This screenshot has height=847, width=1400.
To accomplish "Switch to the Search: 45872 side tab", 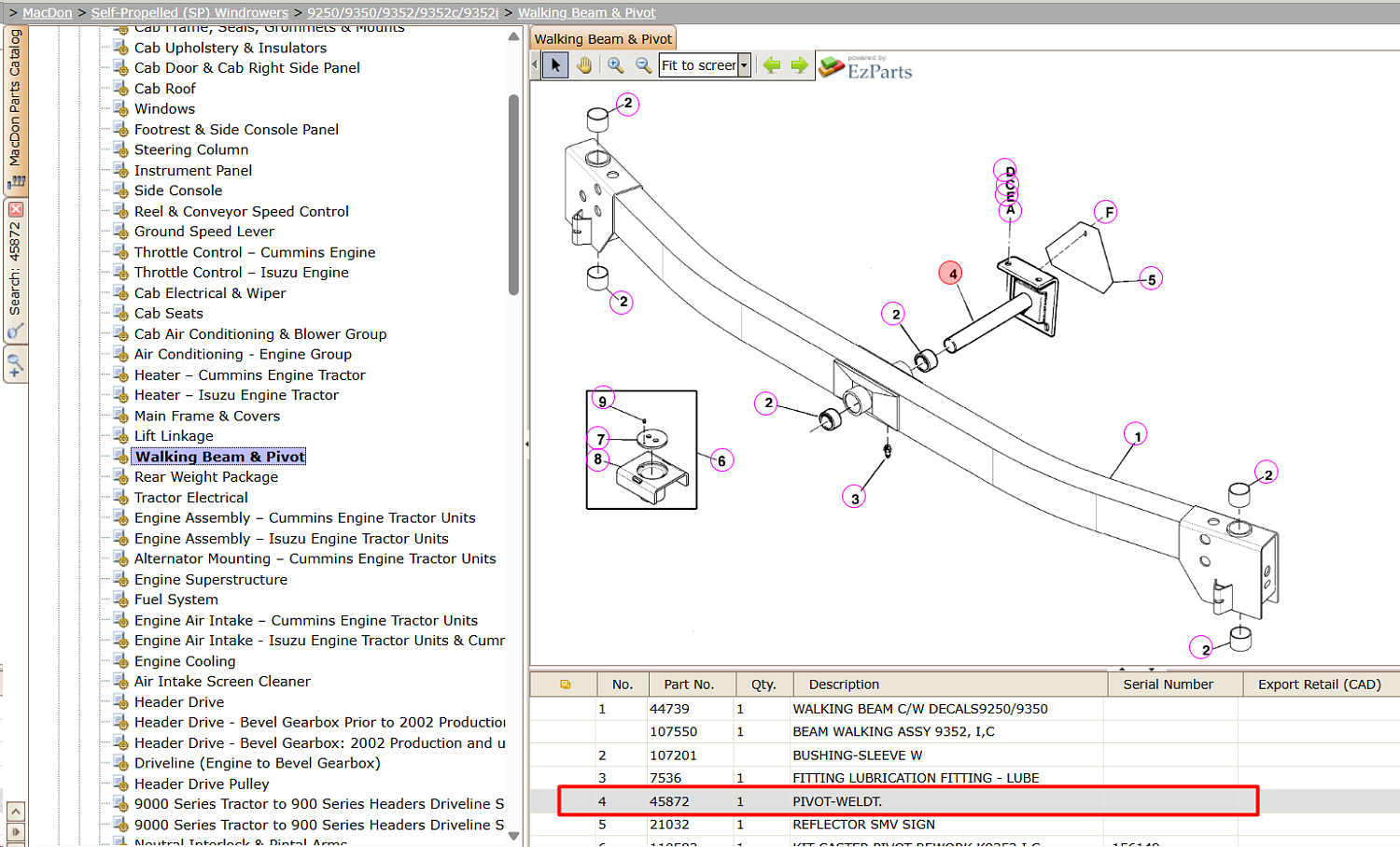I will click(x=15, y=271).
